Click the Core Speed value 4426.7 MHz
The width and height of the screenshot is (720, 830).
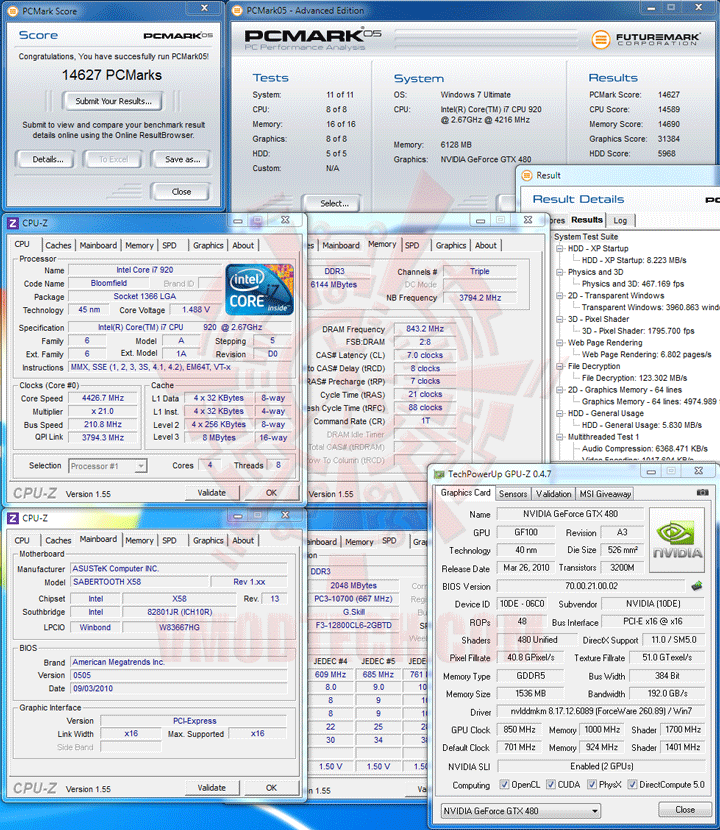tap(103, 398)
